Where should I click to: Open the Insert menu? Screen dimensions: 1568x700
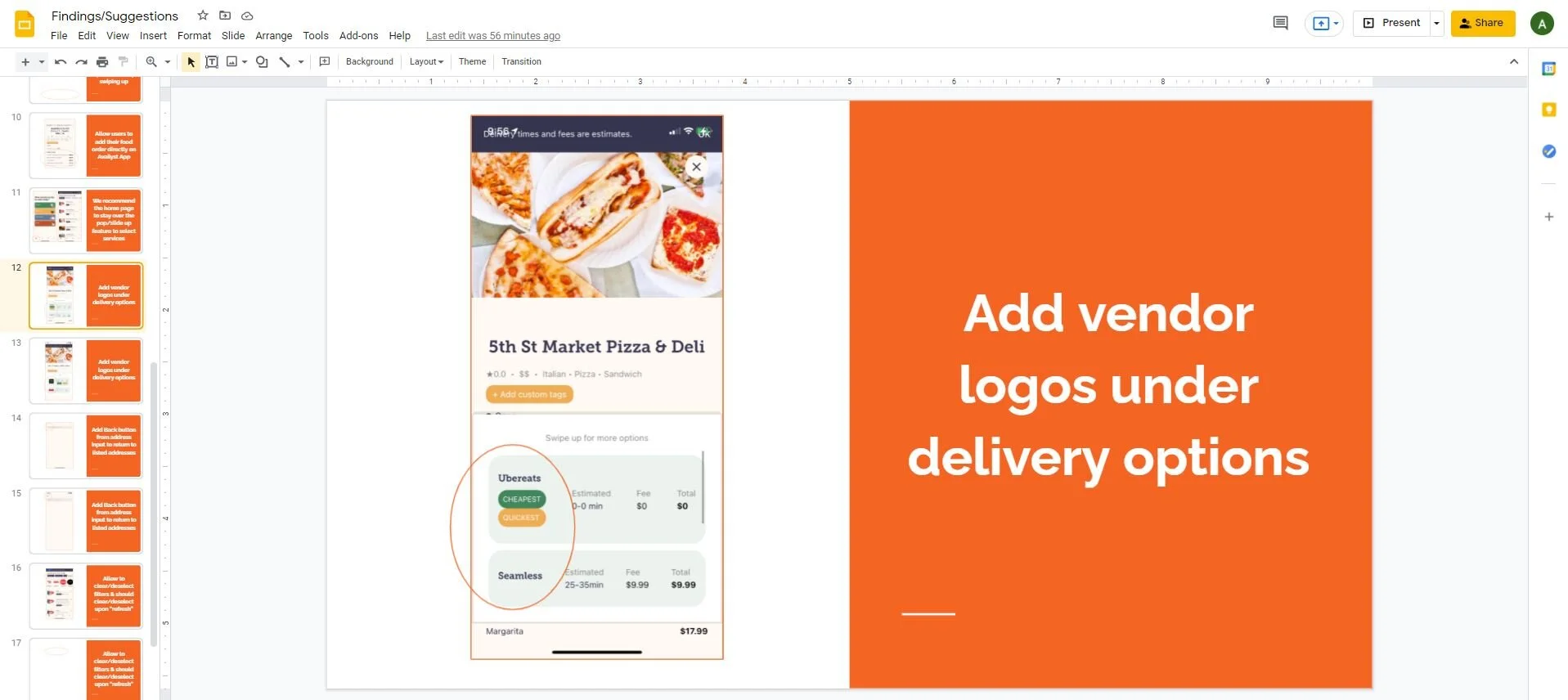coord(153,35)
